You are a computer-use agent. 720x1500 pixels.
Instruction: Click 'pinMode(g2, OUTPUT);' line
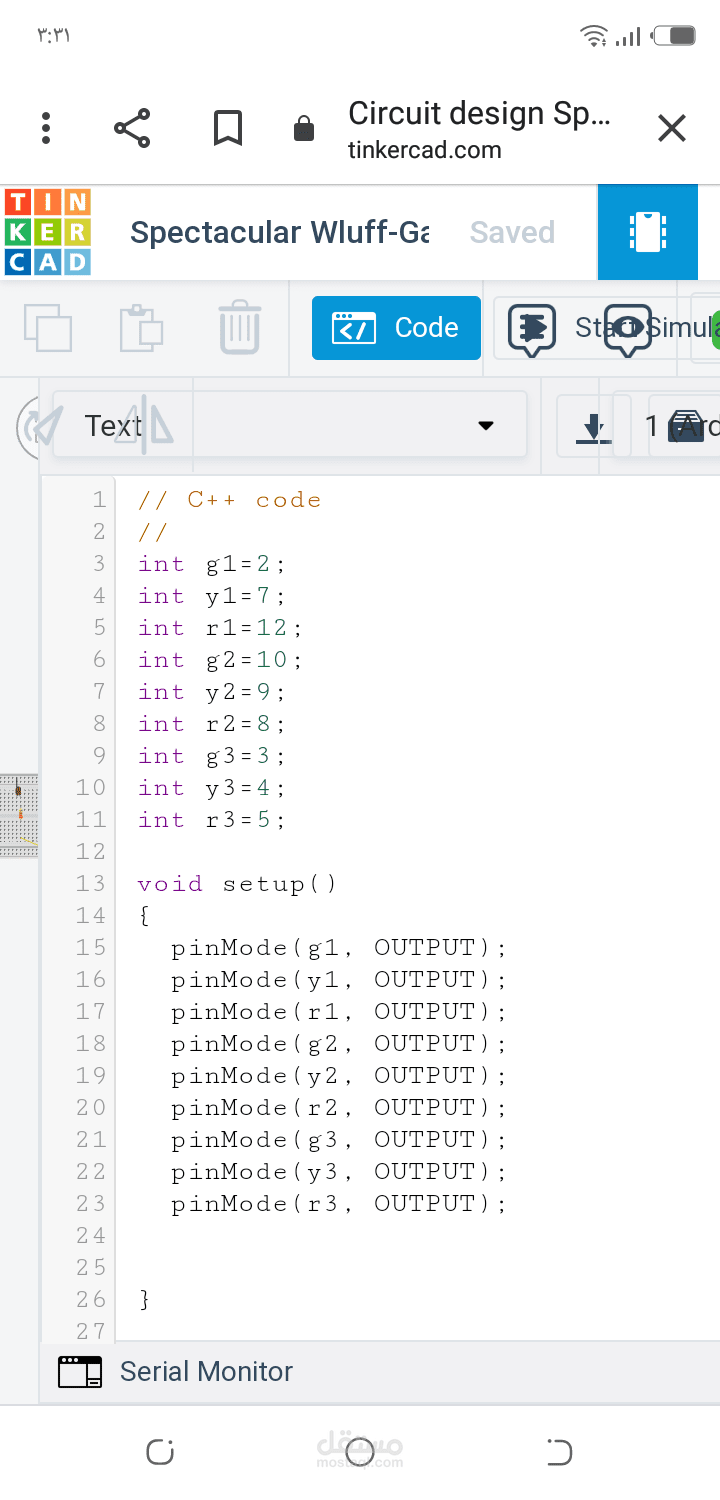click(339, 1044)
